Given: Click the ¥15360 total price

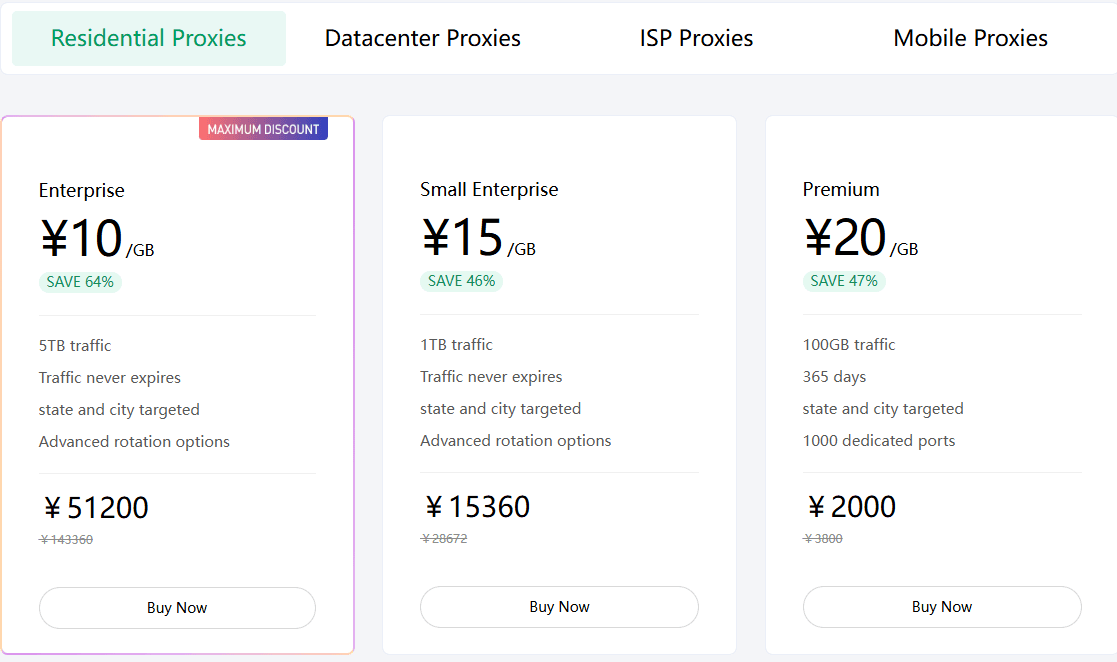Looking at the screenshot, I should (x=476, y=507).
